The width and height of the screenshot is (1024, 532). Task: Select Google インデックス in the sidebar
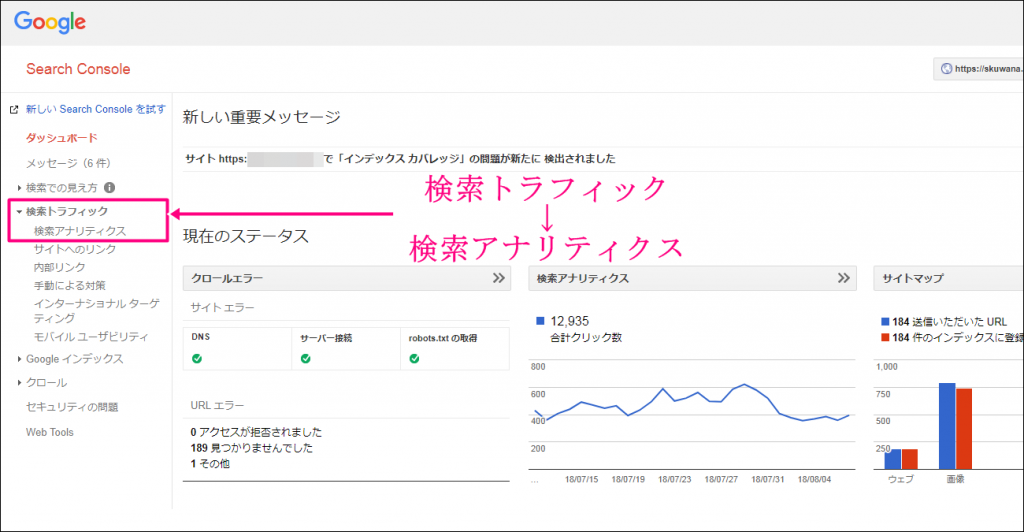point(74,359)
